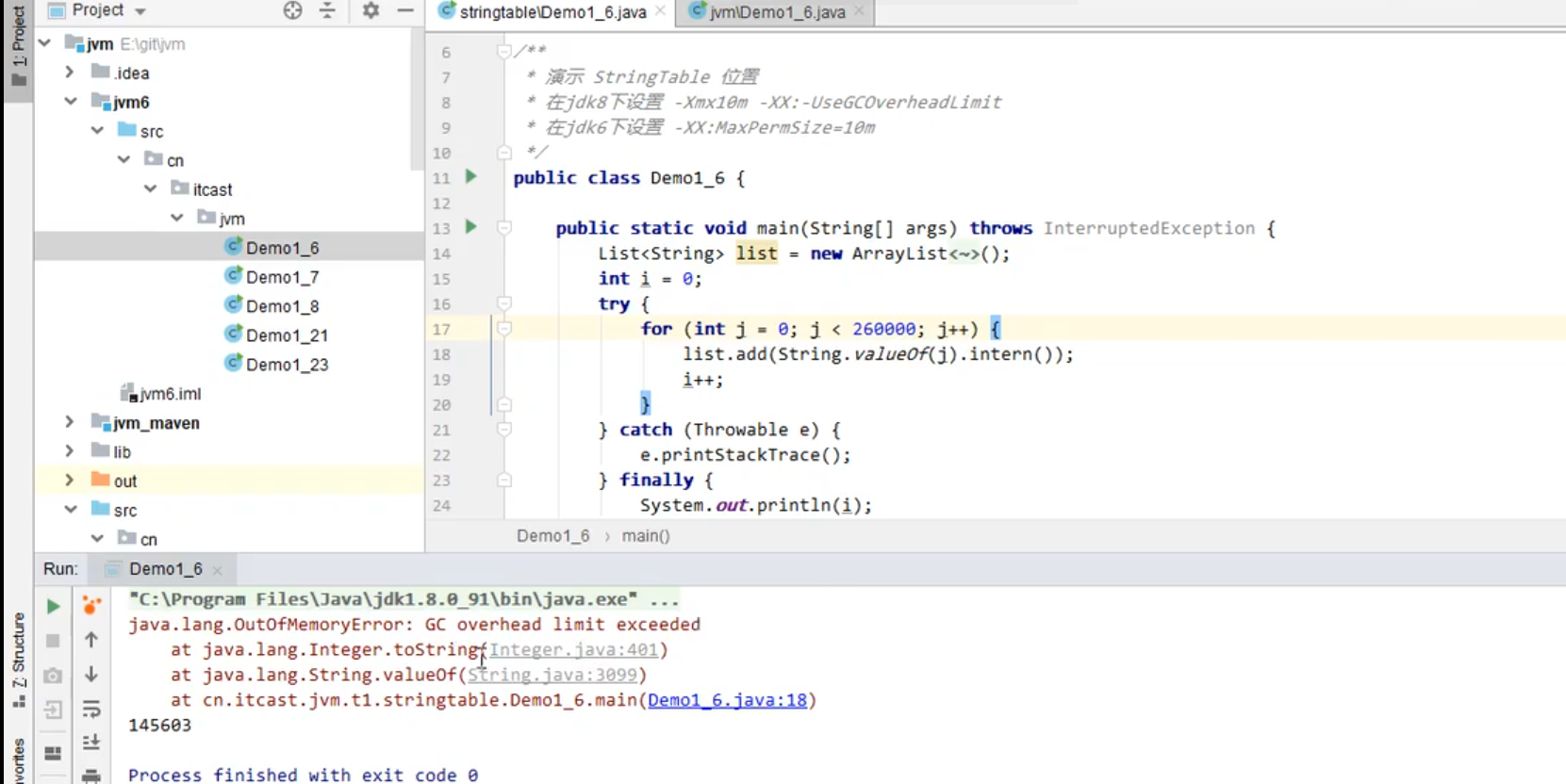Toggle fold for the for loop at line 17
The width and height of the screenshot is (1566, 784).
(x=504, y=329)
